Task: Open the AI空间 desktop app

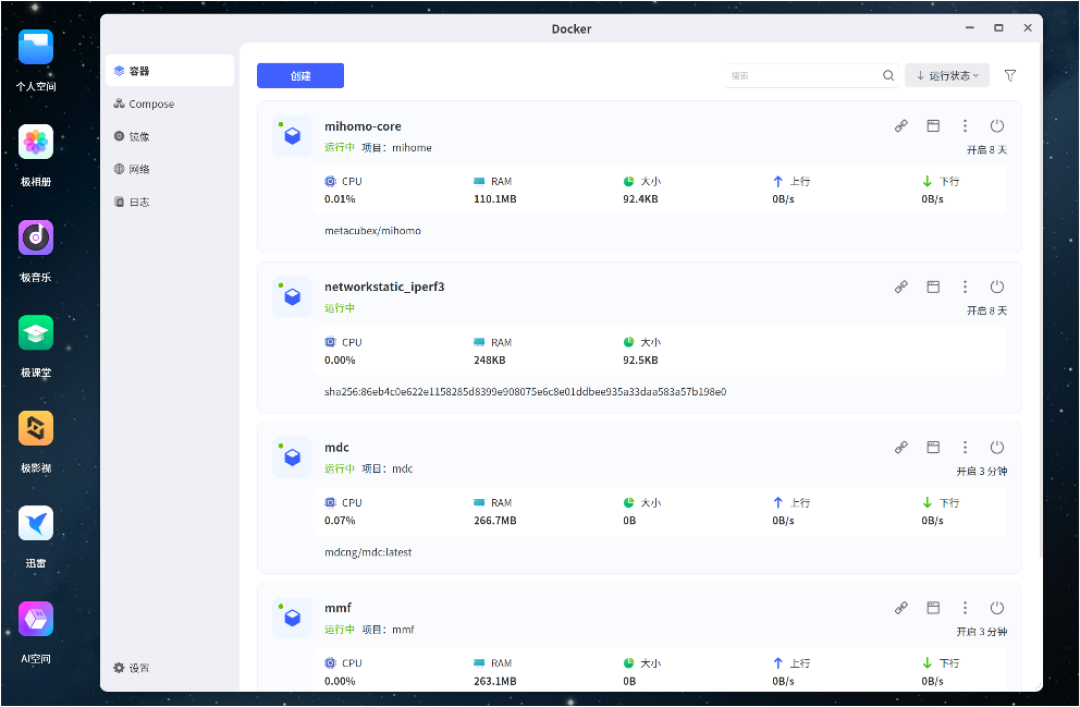Action: point(36,619)
